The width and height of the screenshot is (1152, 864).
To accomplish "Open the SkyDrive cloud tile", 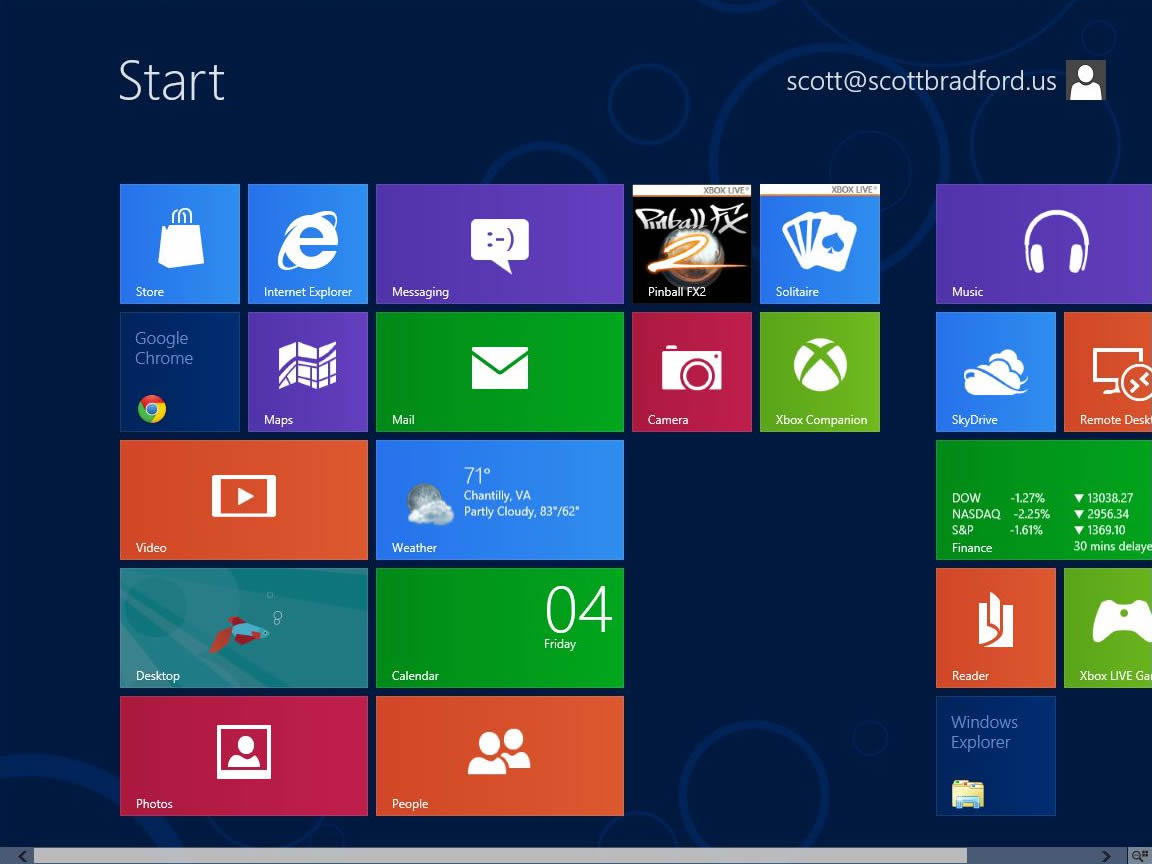I will (x=996, y=372).
